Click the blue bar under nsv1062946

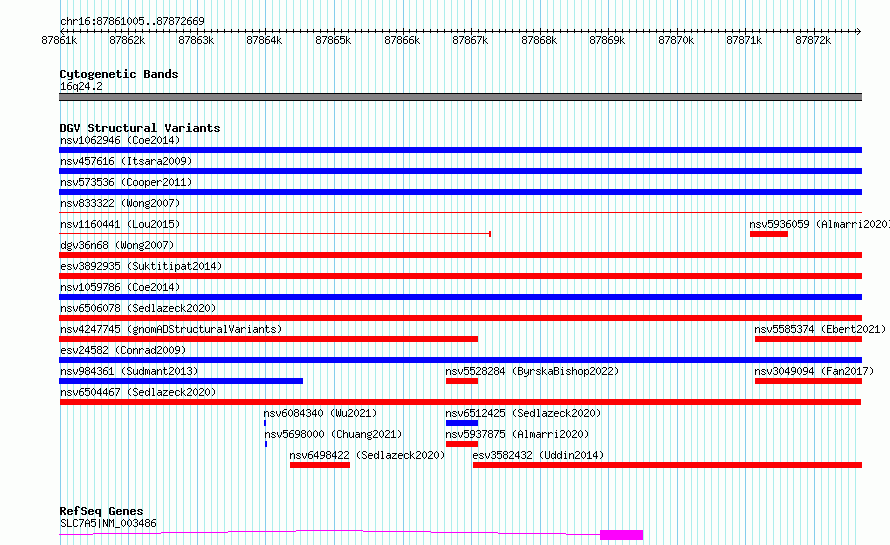(x=460, y=150)
